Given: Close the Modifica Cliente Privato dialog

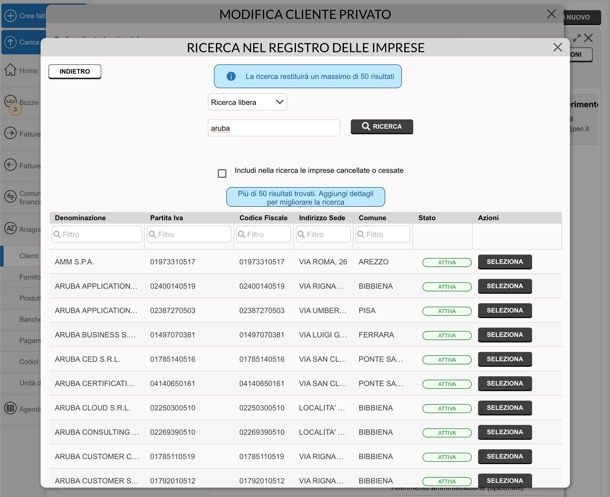Looking at the screenshot, I should coord(551,14).
